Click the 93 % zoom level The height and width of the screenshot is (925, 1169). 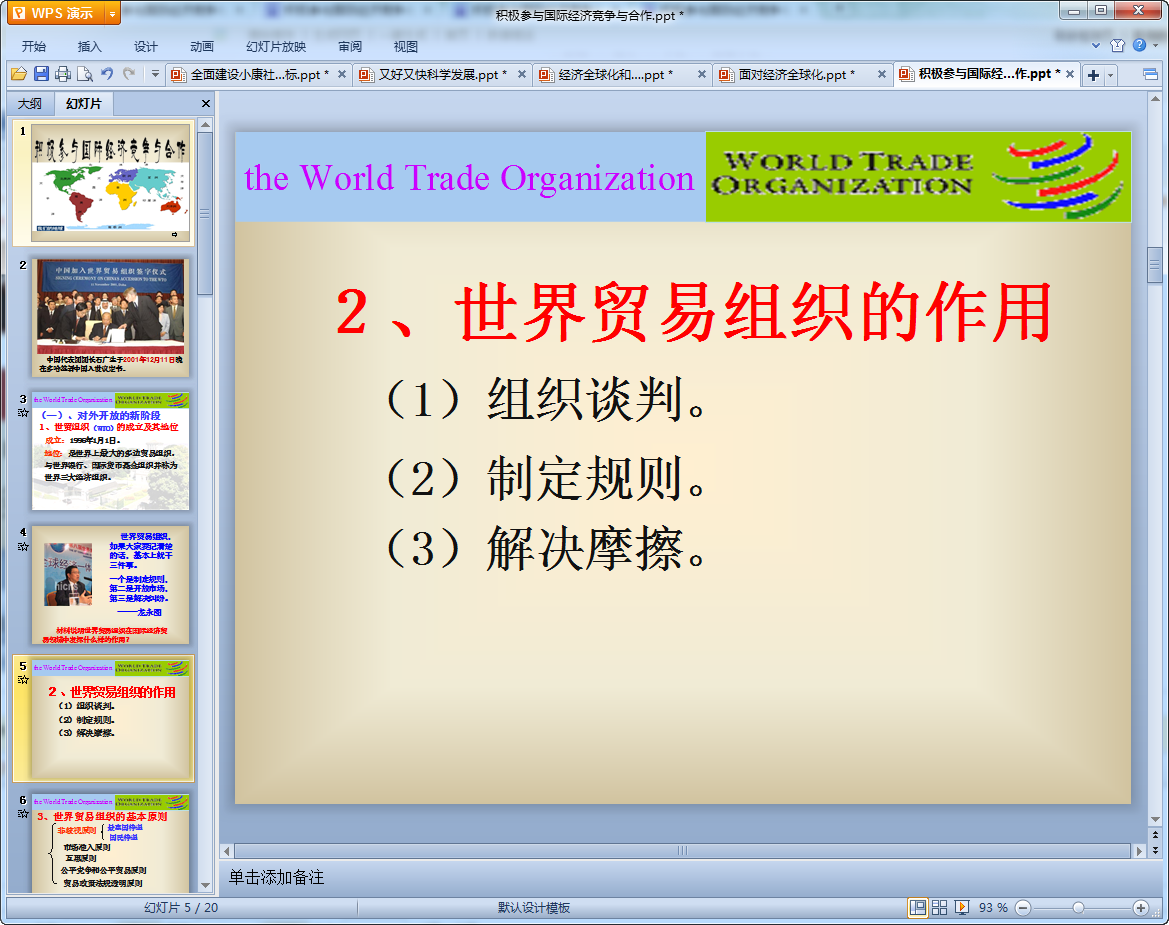pos(993,907)
